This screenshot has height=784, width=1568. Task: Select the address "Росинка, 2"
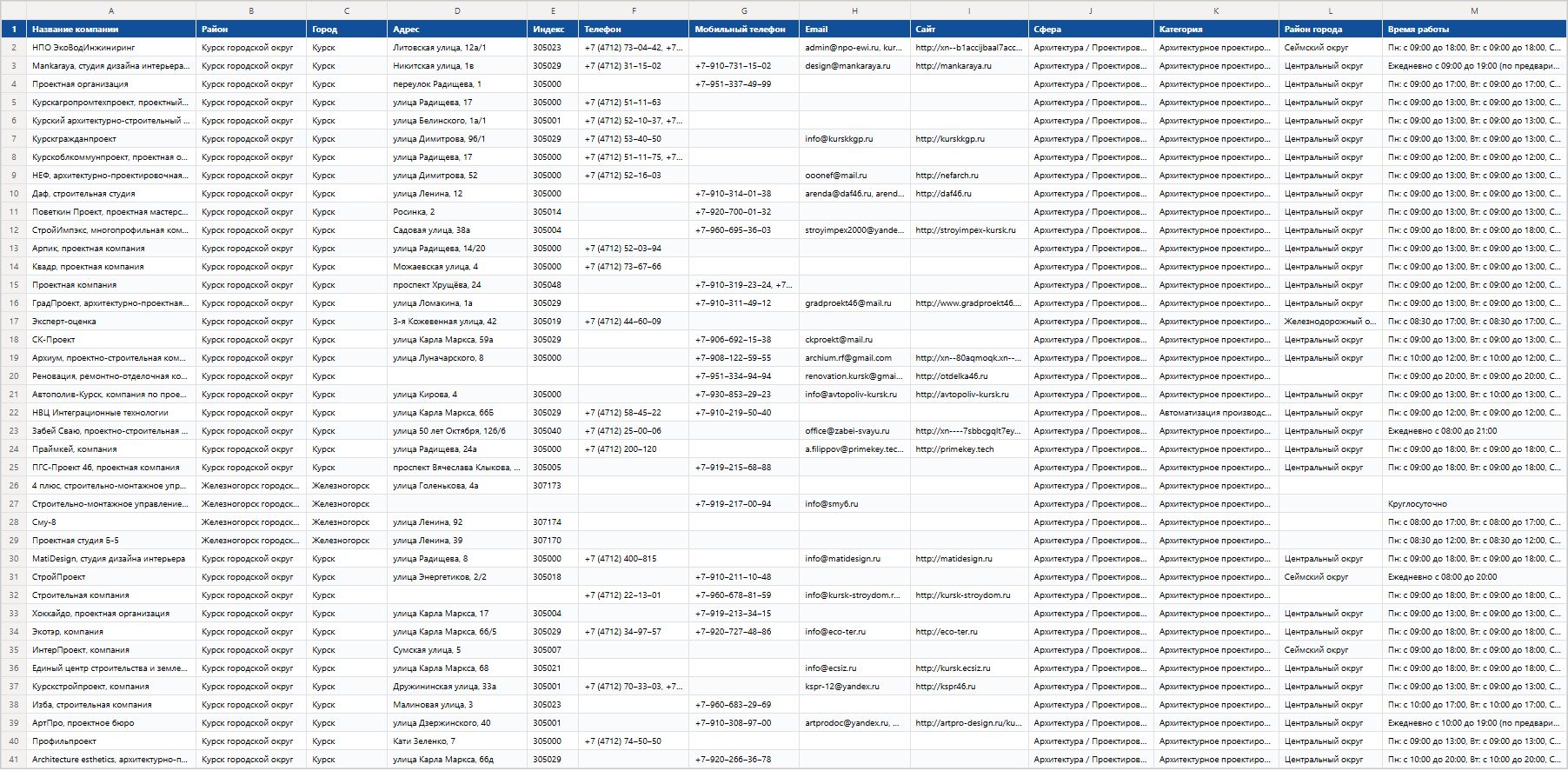pos(457,212)
